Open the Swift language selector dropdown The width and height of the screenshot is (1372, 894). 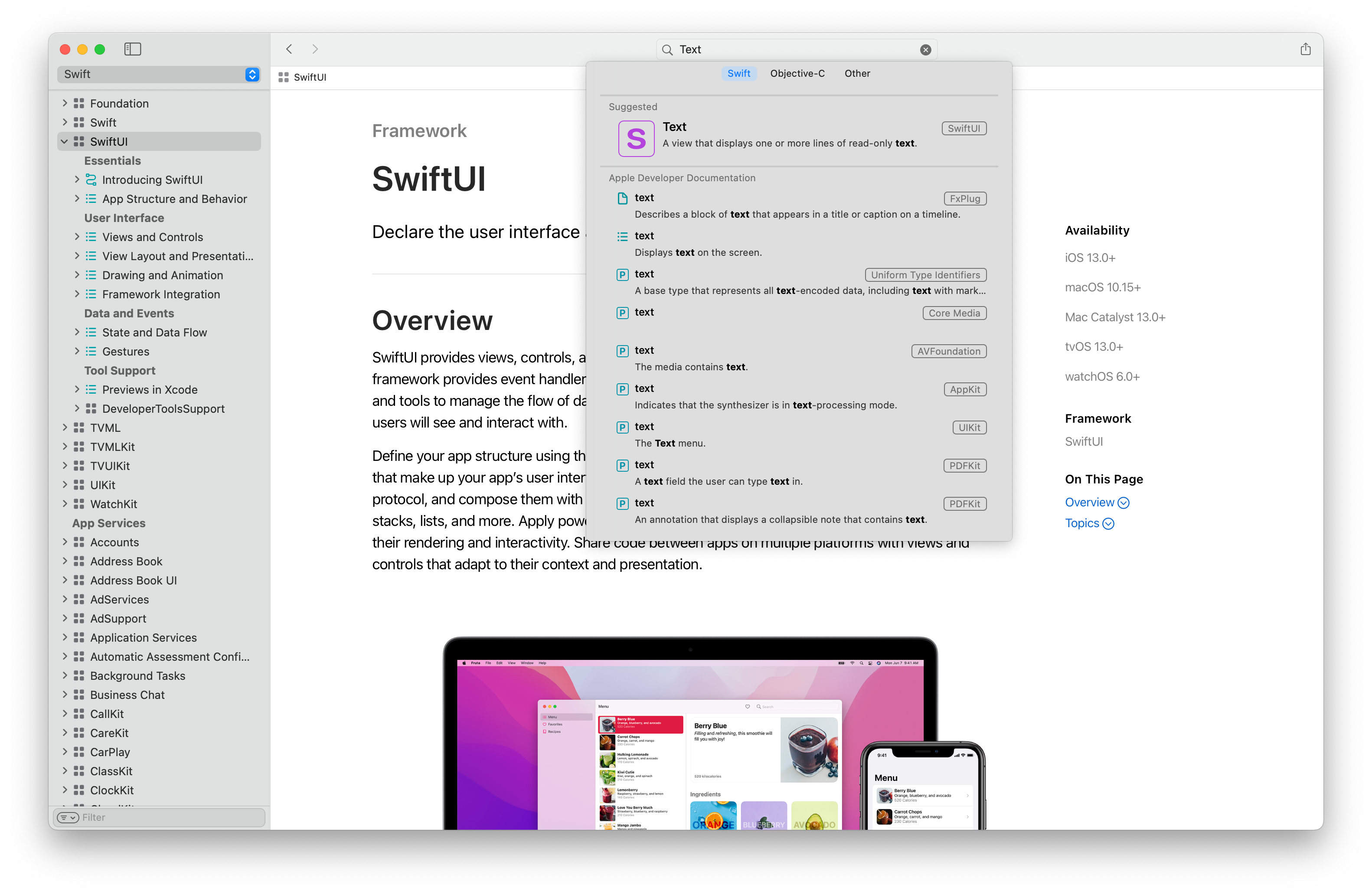[252, 75]
